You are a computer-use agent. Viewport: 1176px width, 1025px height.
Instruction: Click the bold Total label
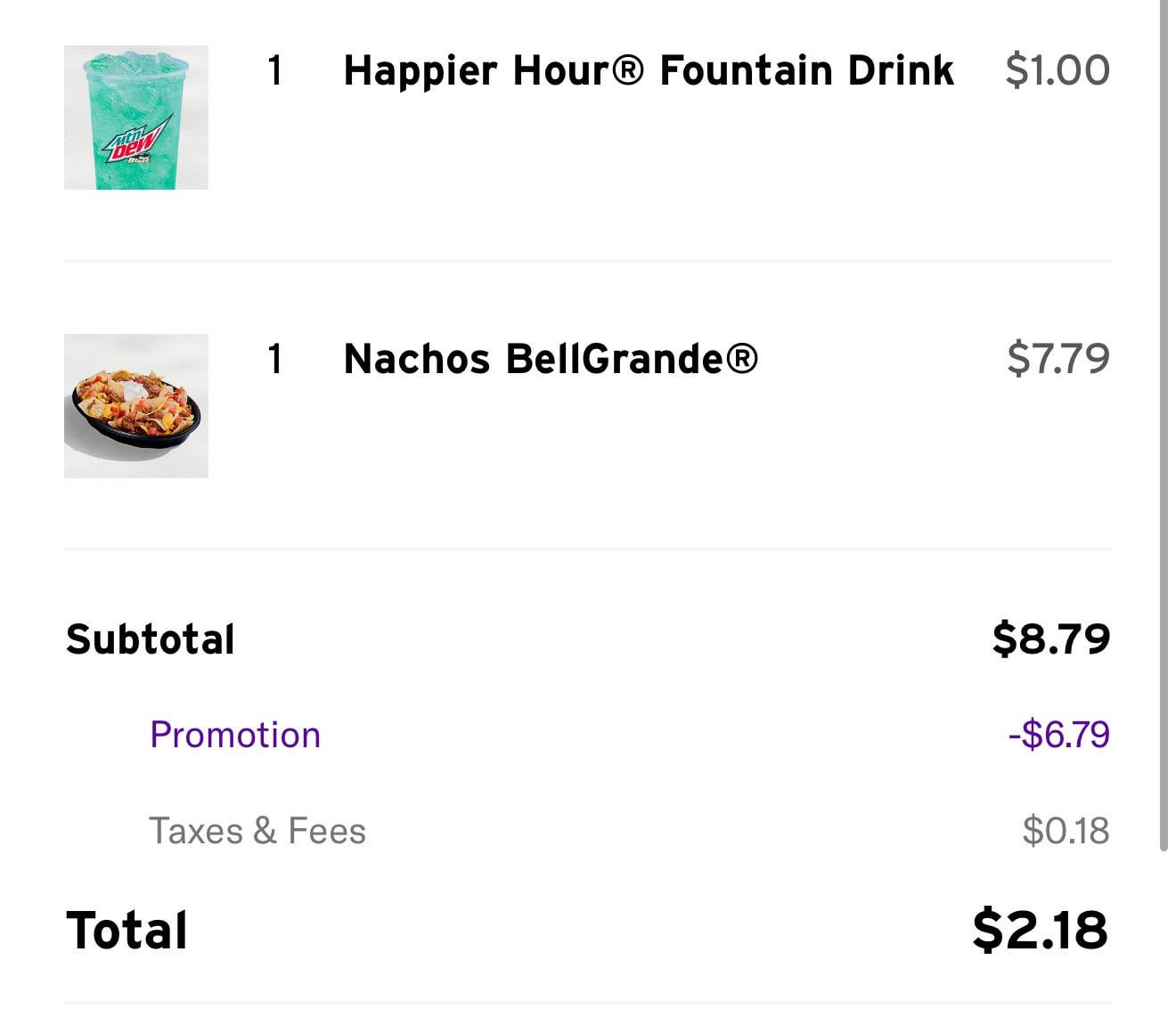pos(127,931)
